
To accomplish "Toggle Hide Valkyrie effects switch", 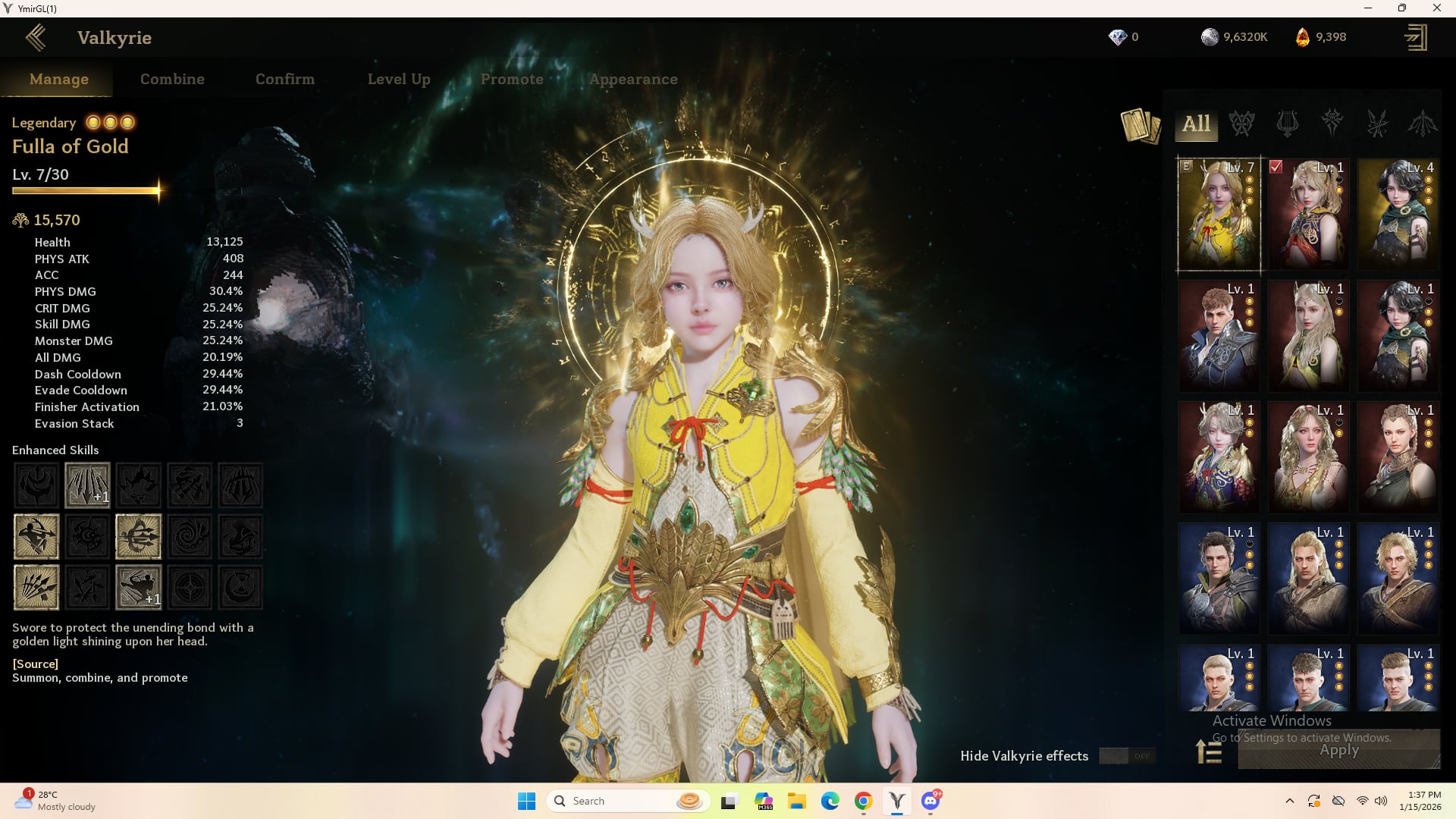I will (x=1127, y=755).
